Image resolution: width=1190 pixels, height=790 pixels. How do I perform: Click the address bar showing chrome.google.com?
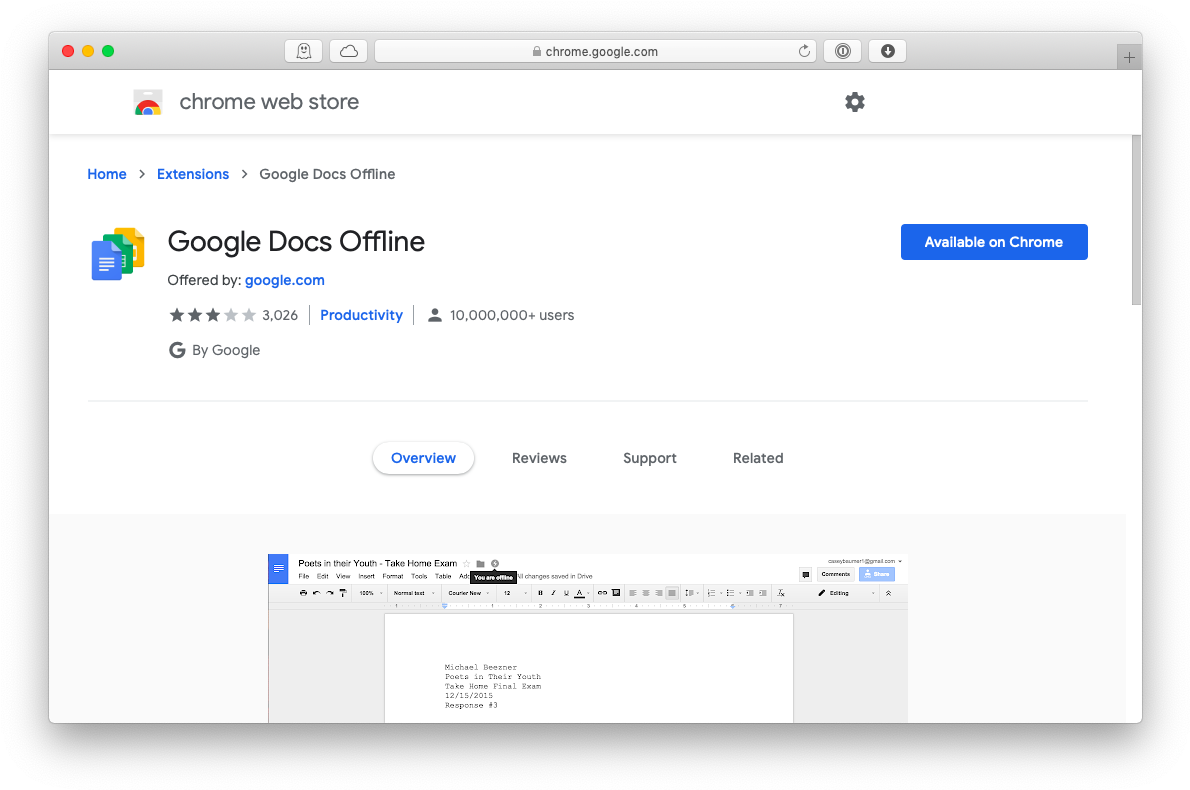pos(595,51)
